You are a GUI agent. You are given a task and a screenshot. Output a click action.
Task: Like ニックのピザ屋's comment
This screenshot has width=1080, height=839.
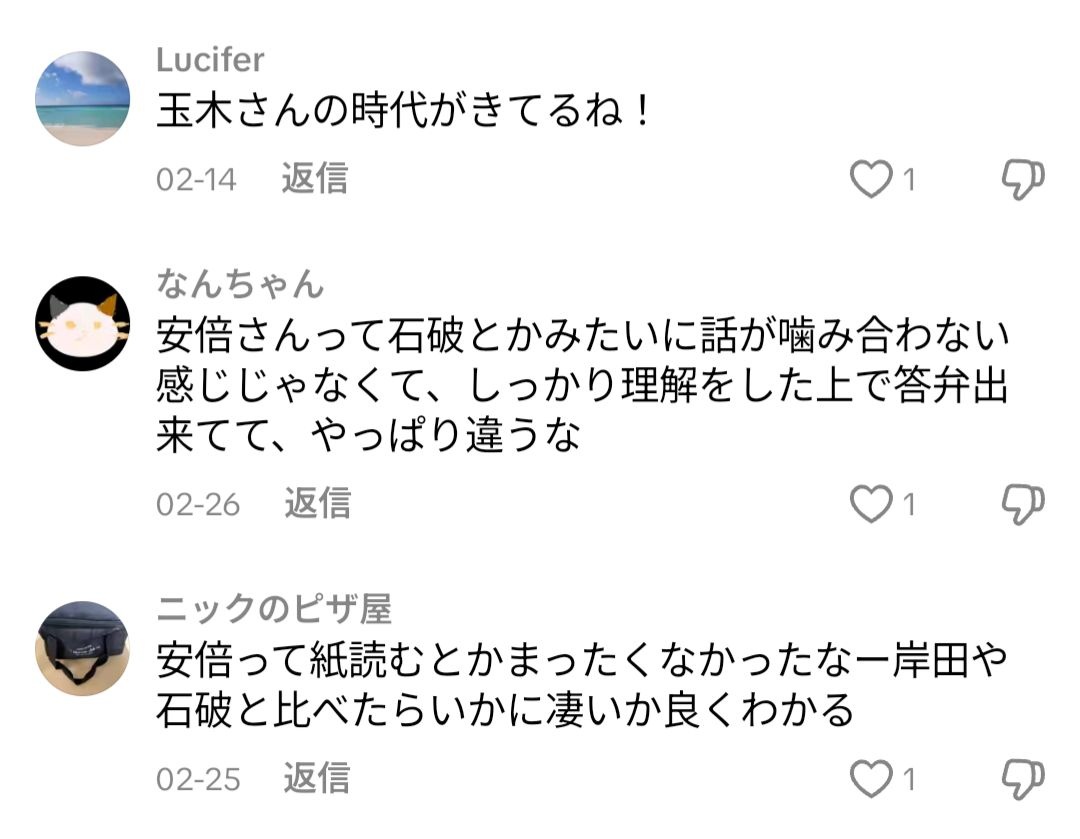[x=870, y=779]
